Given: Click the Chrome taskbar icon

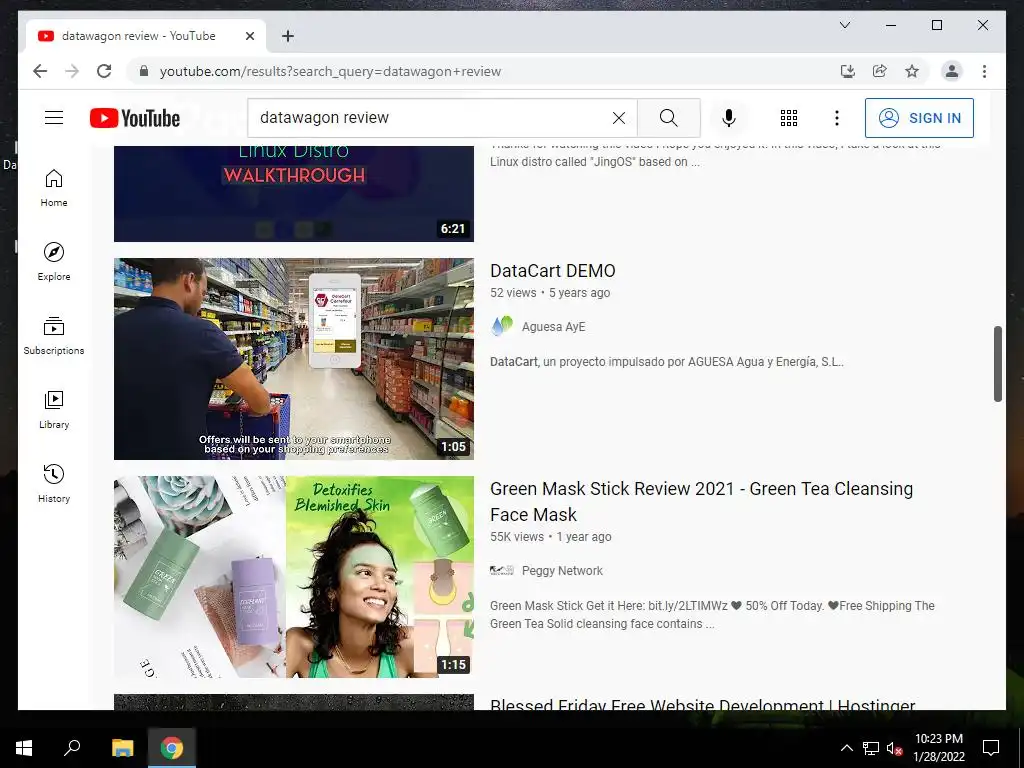Looking at the screenshot, I should click(x=172, y=748).
